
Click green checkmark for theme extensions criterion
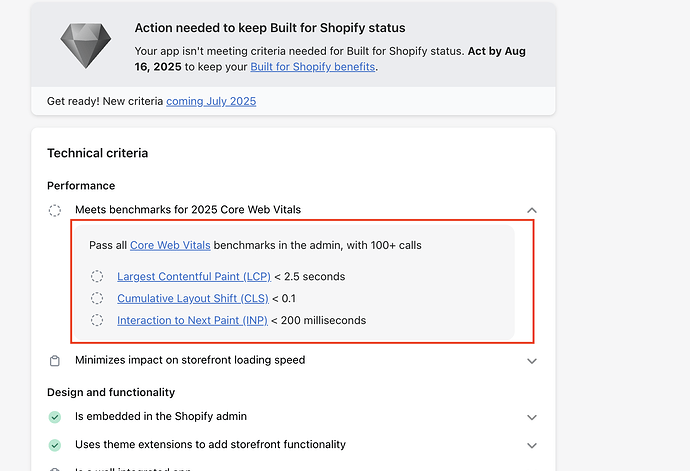tap(55, 445)
